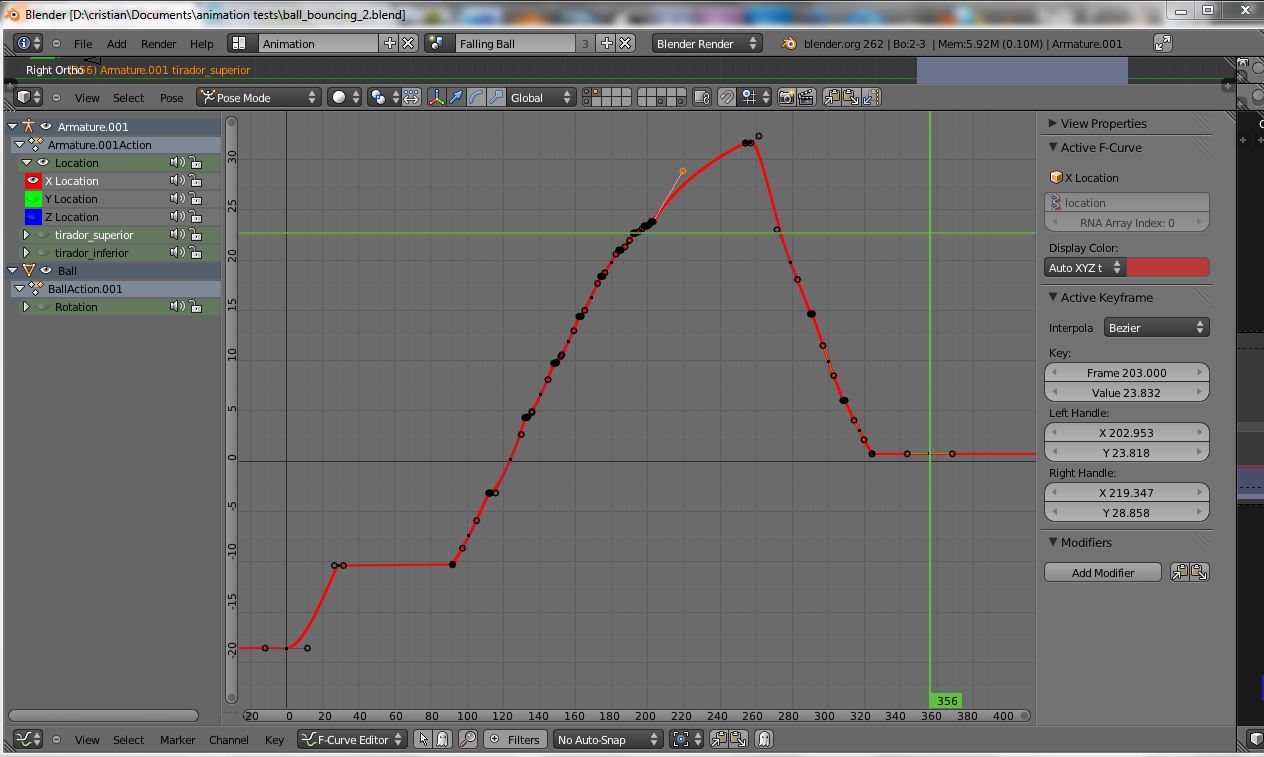Screen dimensions: 1264x757
Task: Toggle the 3D manipulator axis icon
Action: pyautogui.click(x=436, y=97)
